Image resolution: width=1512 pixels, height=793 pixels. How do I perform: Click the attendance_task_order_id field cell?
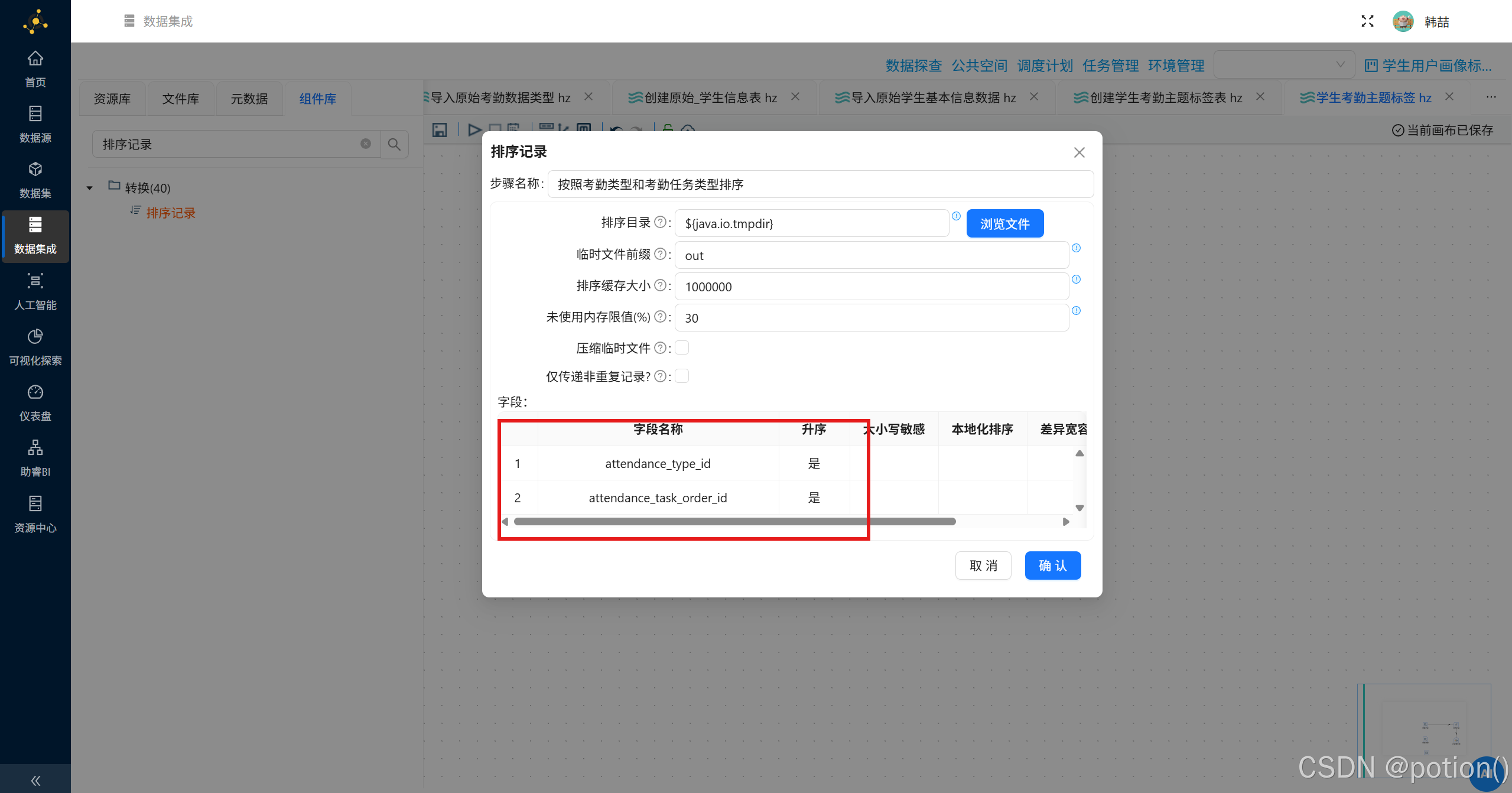point(658,498)
